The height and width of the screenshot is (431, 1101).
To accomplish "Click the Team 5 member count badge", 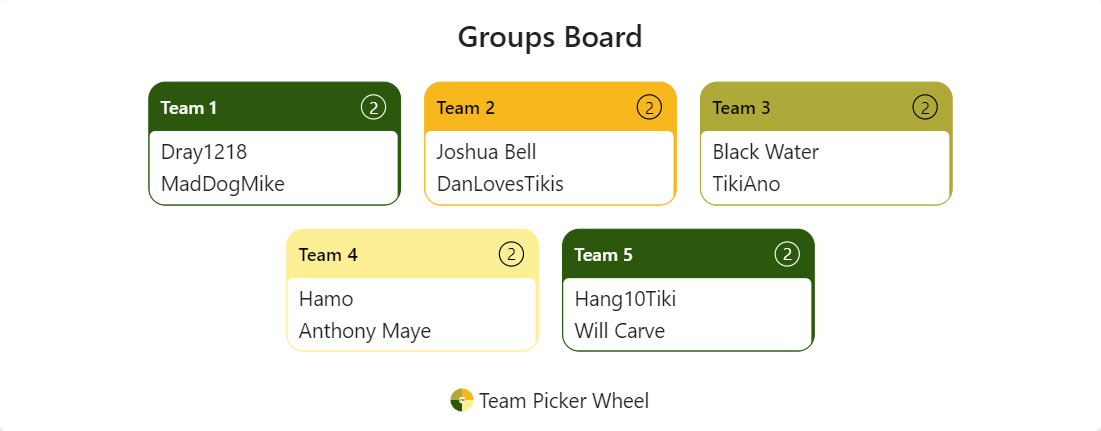I will [x=787, y=254].
